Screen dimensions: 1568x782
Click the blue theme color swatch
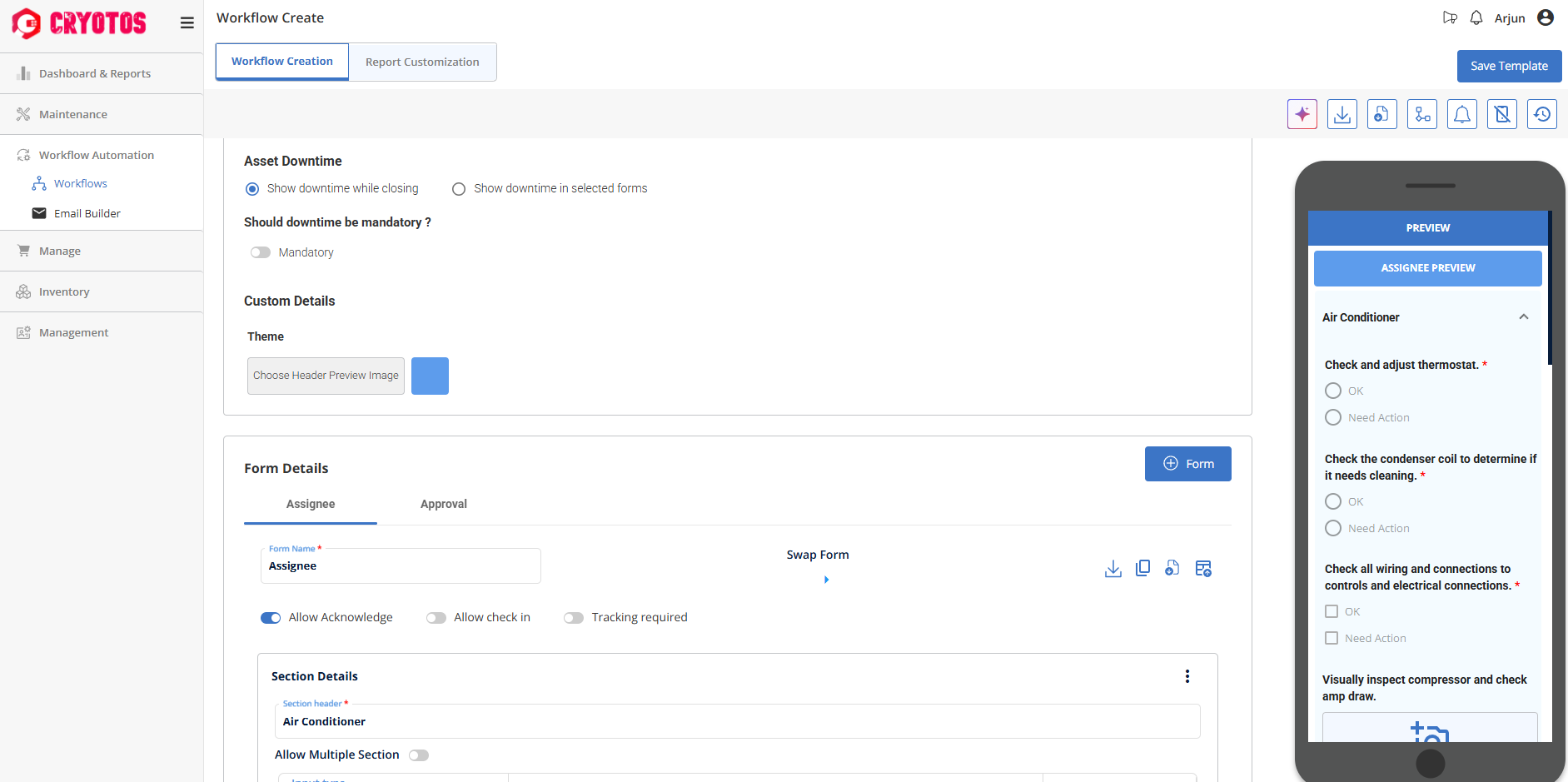[x=430, y=376]
